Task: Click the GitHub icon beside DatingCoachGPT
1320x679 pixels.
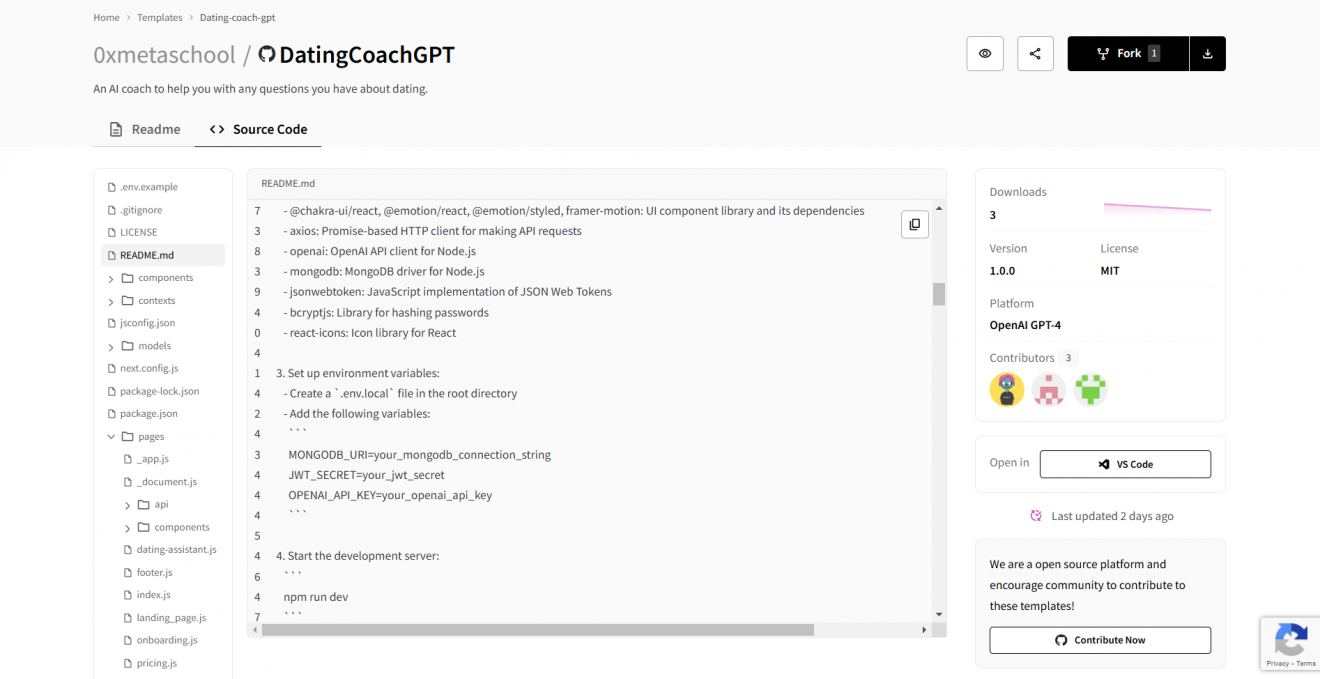Action: [x=267, y=55]
